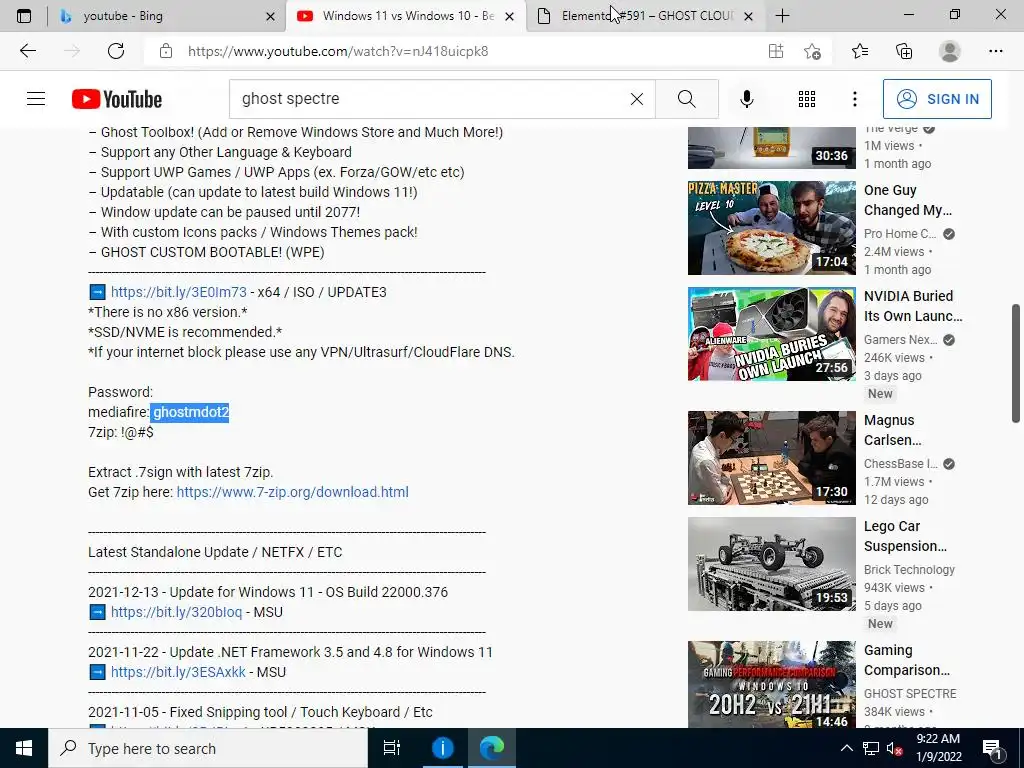
Task: Open Edge settings and more menu
Action: click(995, 51)
